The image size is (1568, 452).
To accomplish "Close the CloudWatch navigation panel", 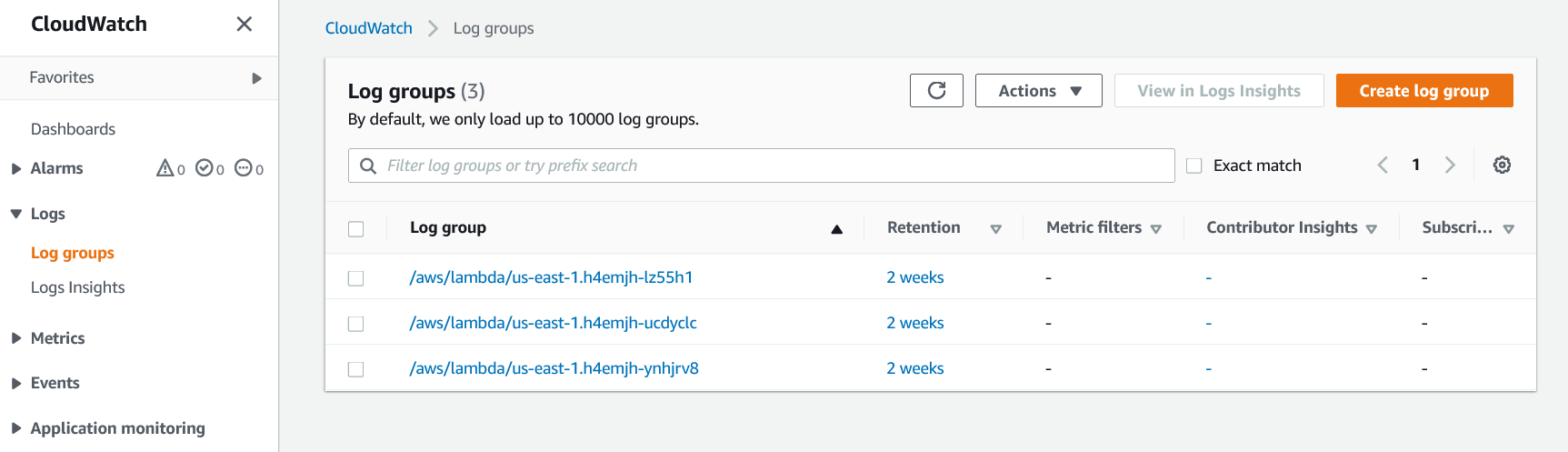I will tap(244, 24).
